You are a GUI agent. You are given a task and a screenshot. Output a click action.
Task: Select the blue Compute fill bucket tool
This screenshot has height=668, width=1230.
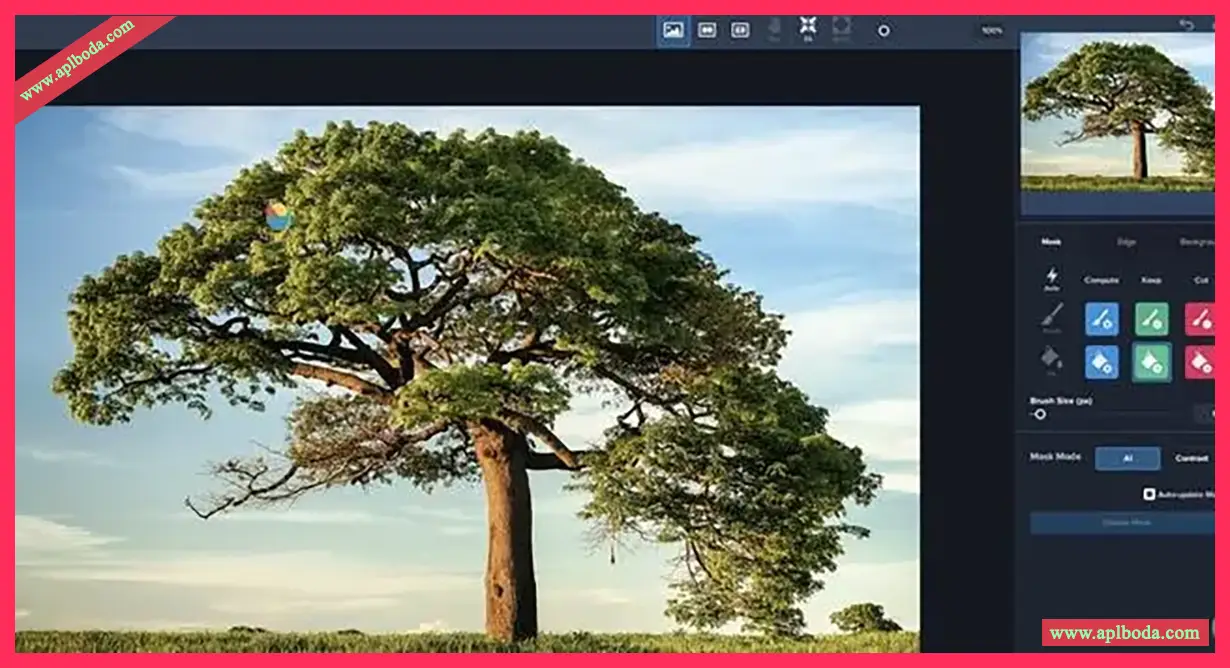(1102, 362)
